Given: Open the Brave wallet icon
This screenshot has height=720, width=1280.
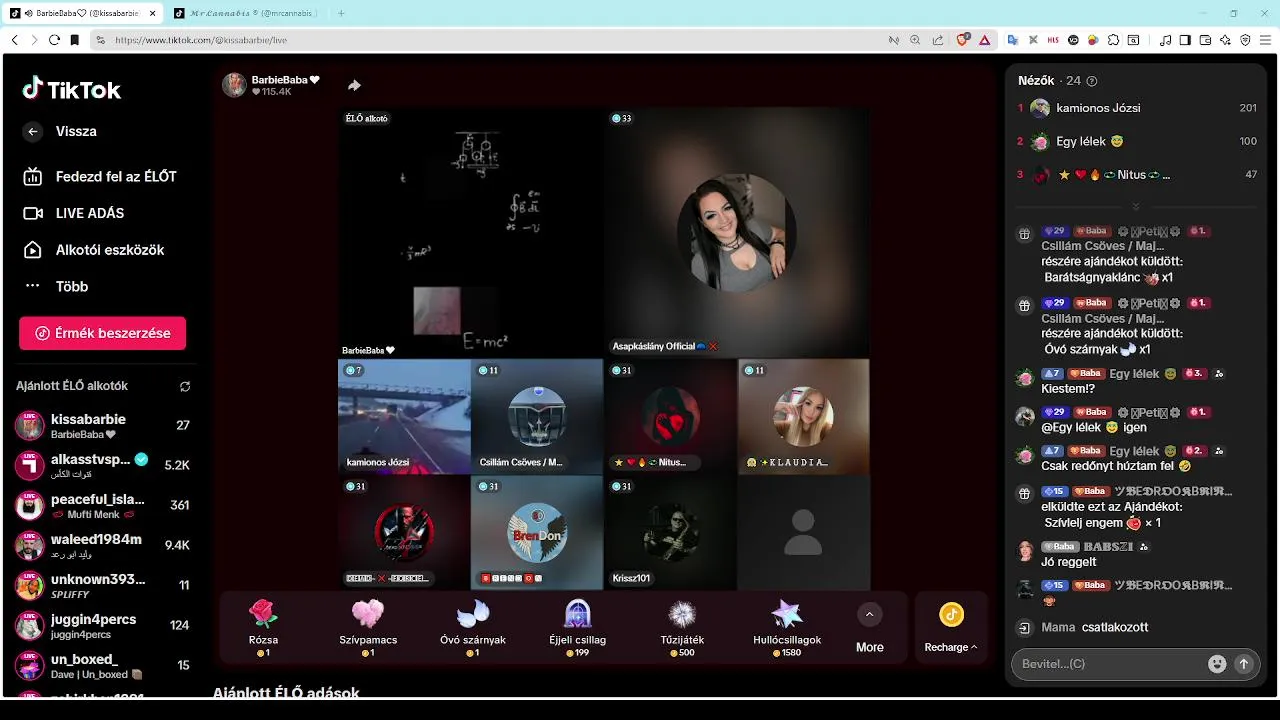Looking at the screenshot, I should [x=1205, y=40].
